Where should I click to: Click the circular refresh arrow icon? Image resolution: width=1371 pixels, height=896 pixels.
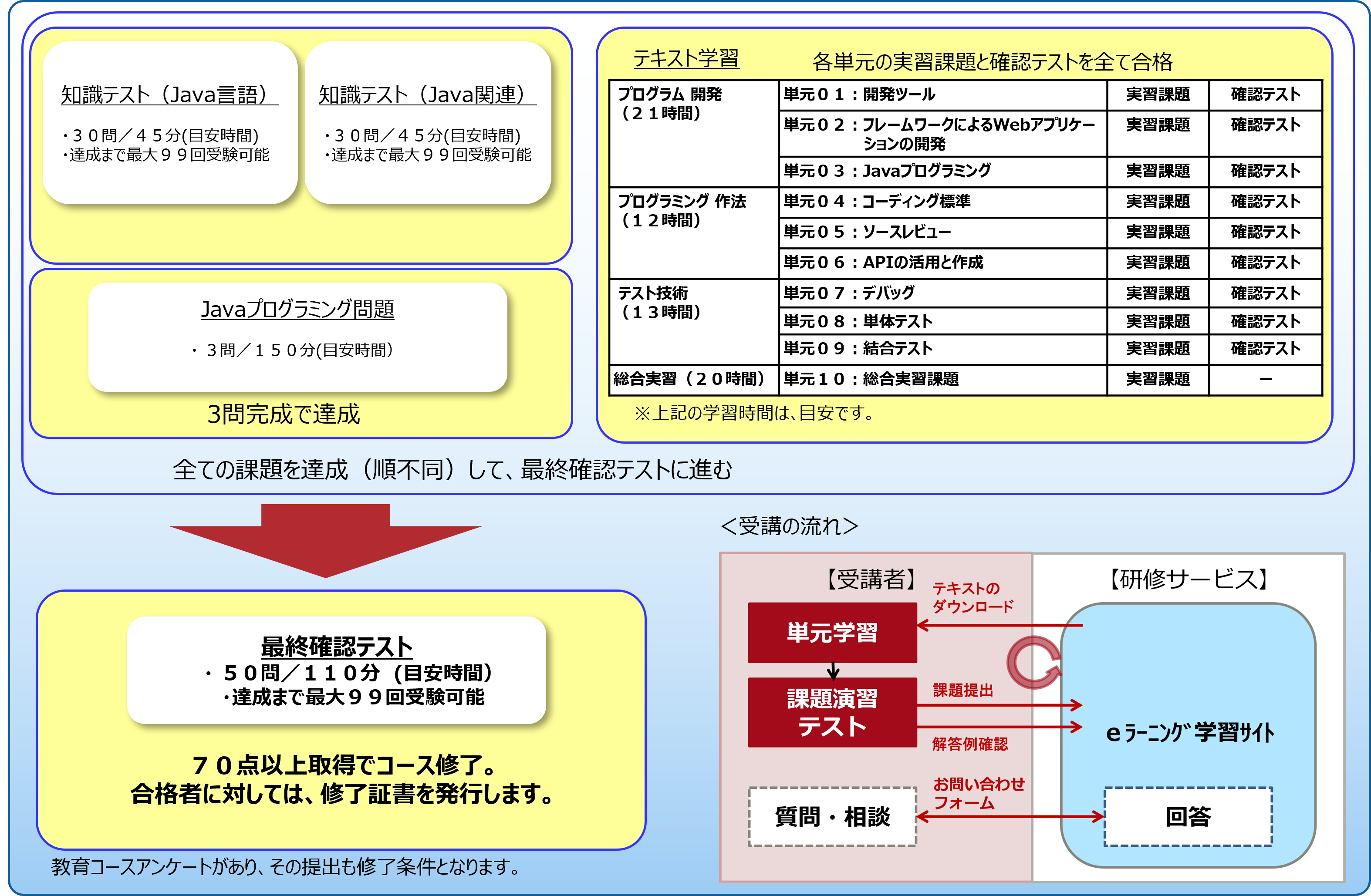point(1035,662)
